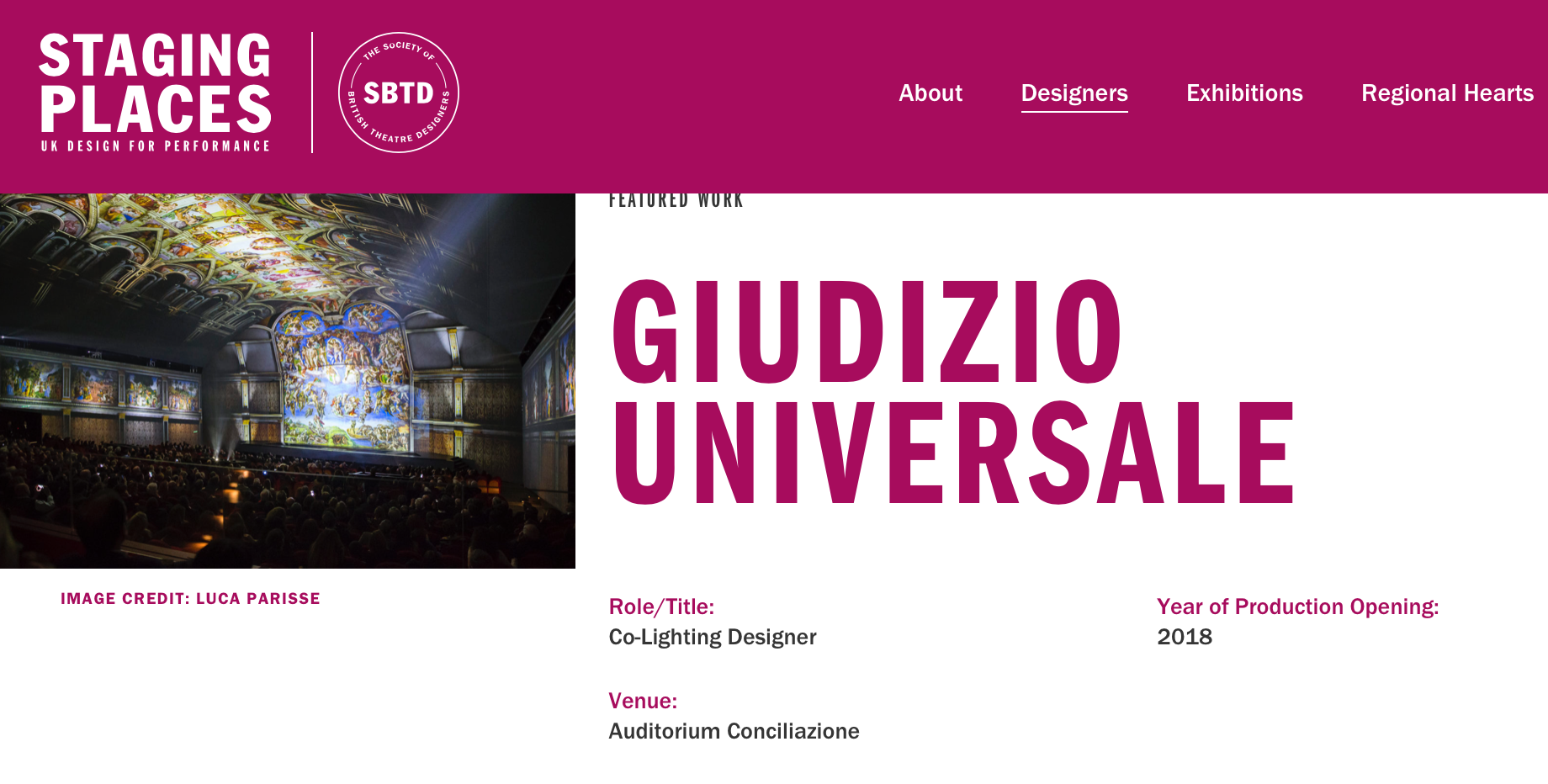Click the Featured Work heading
Viewport: 1548px width, 784px height.
676,201
